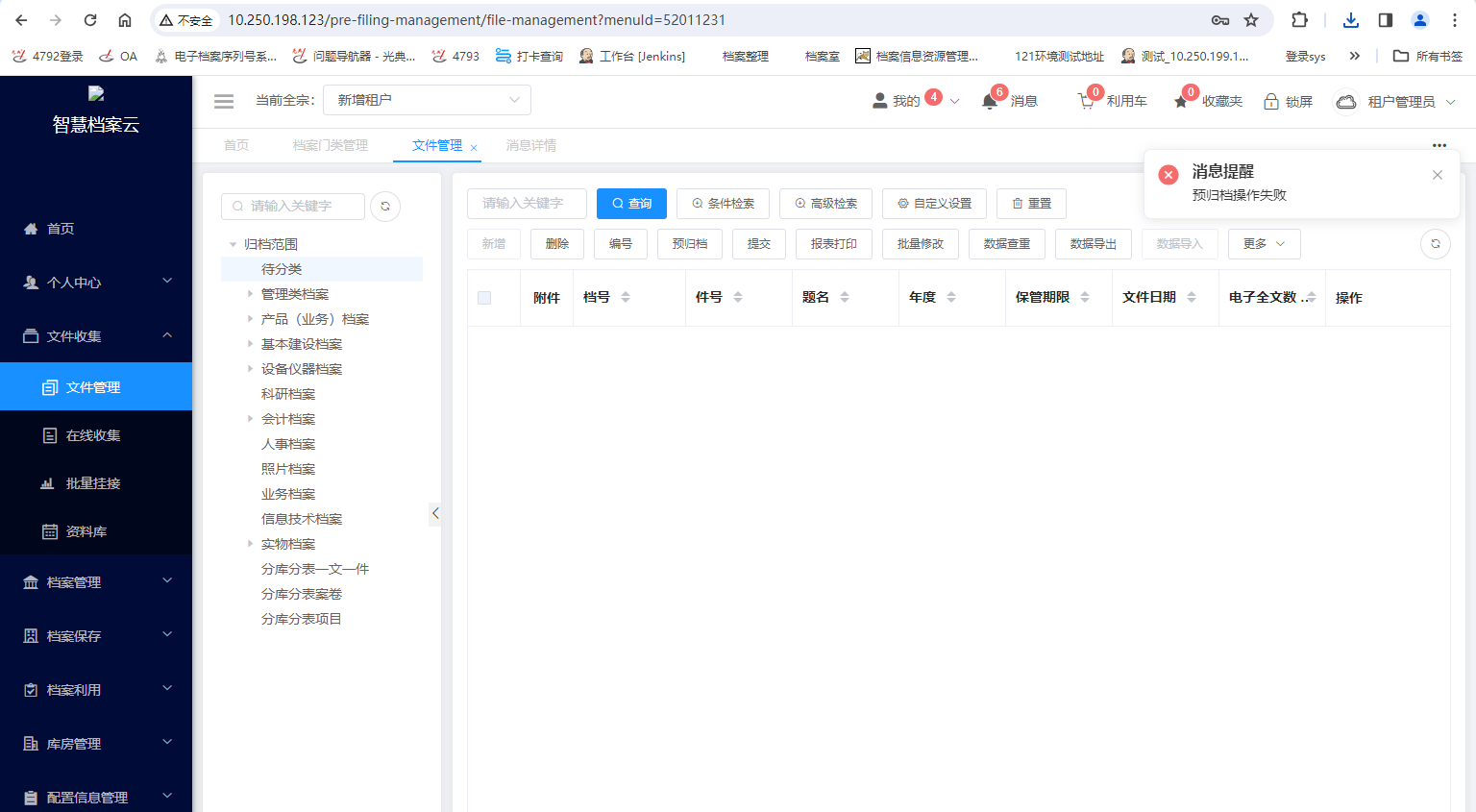Click the blue 查询 button

point(631,204)
